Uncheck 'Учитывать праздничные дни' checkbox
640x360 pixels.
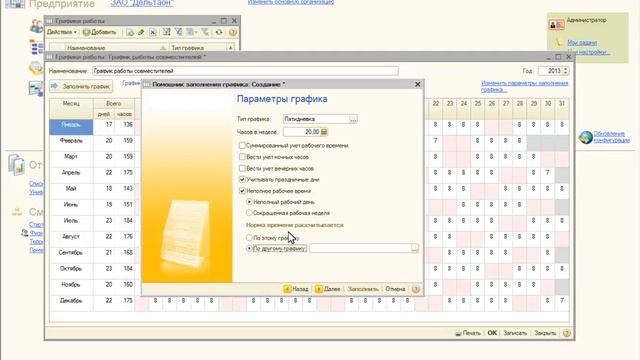coord(242,180)
